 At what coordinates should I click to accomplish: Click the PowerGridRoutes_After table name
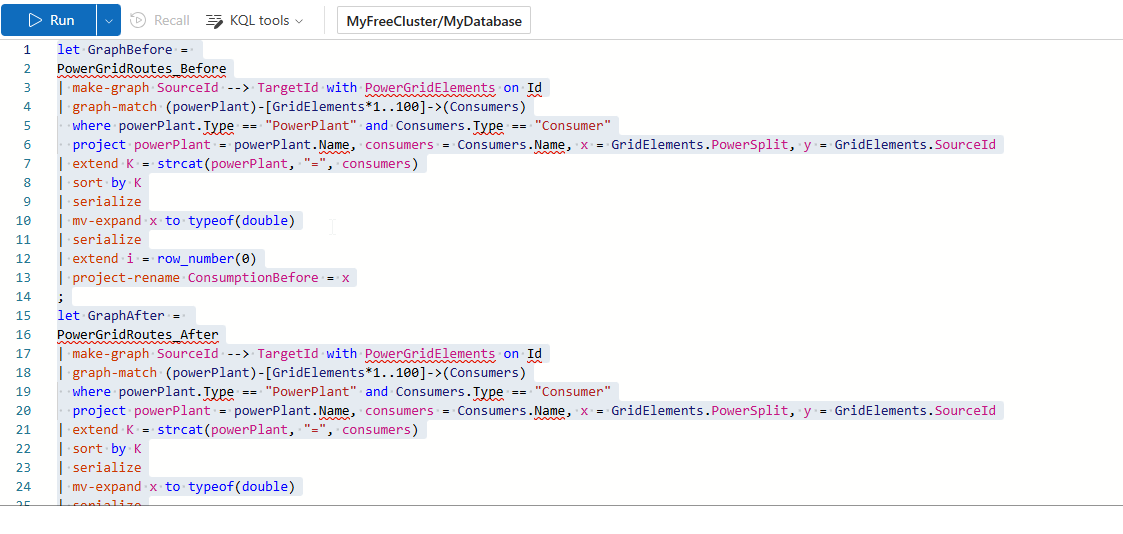click(x=138, y=334)
